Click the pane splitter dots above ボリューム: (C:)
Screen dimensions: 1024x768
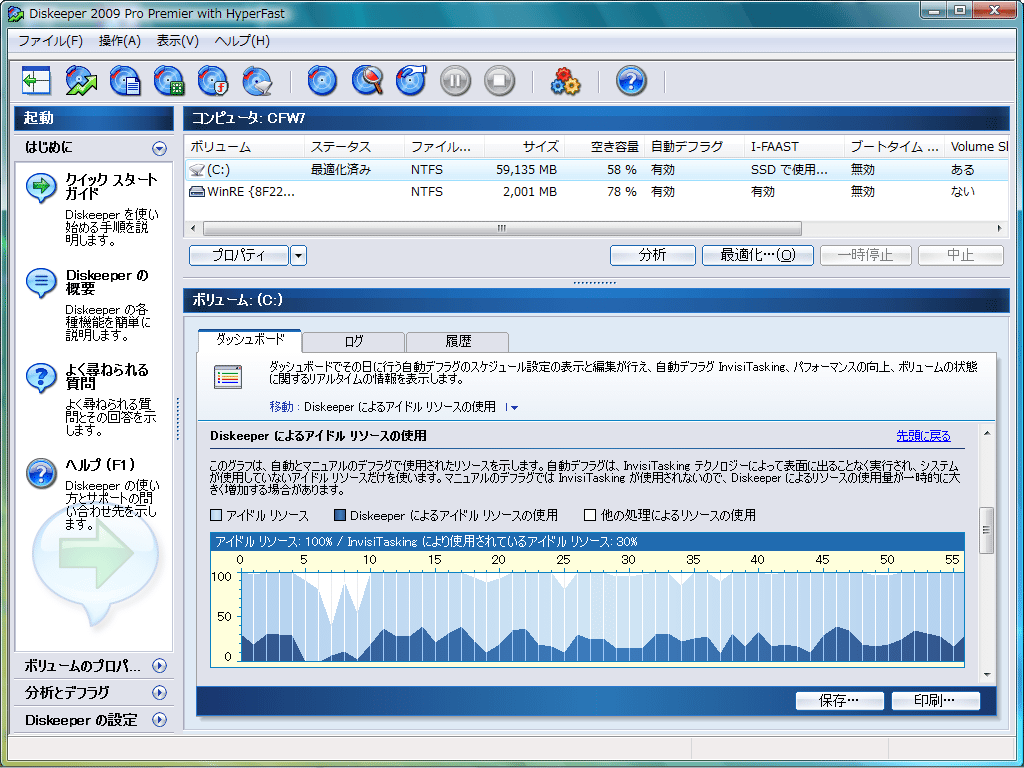tap(594, 283)
